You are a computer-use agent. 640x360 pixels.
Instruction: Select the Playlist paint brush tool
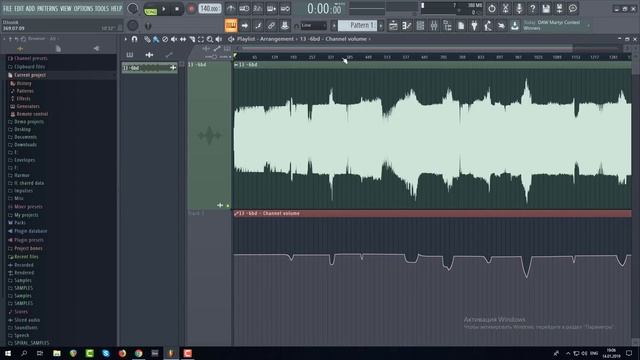coord(156,39)
